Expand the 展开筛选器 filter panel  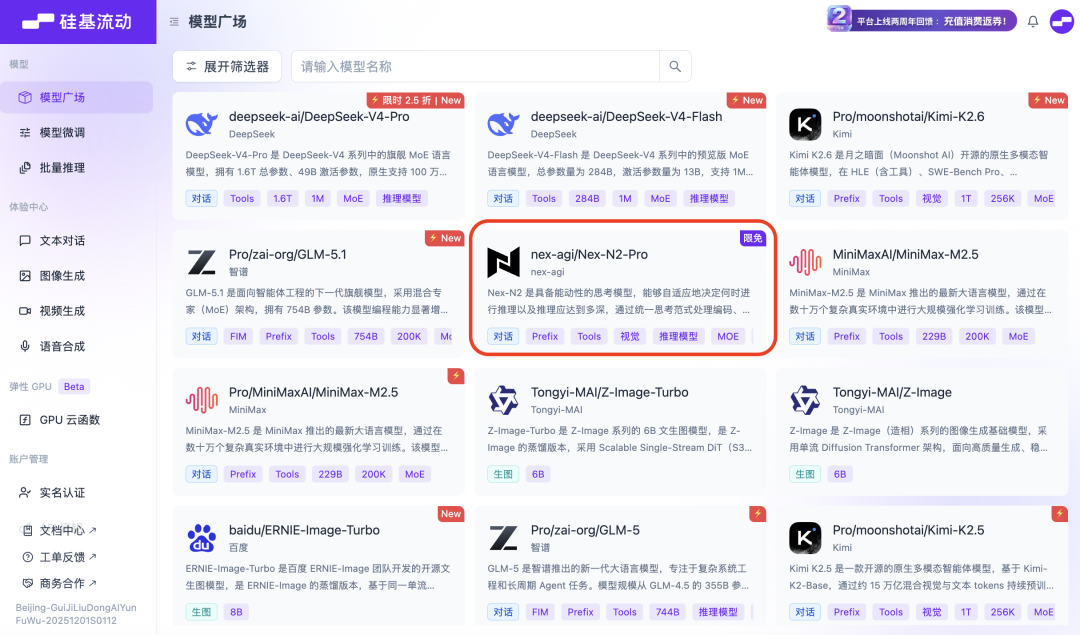(227, 67)
